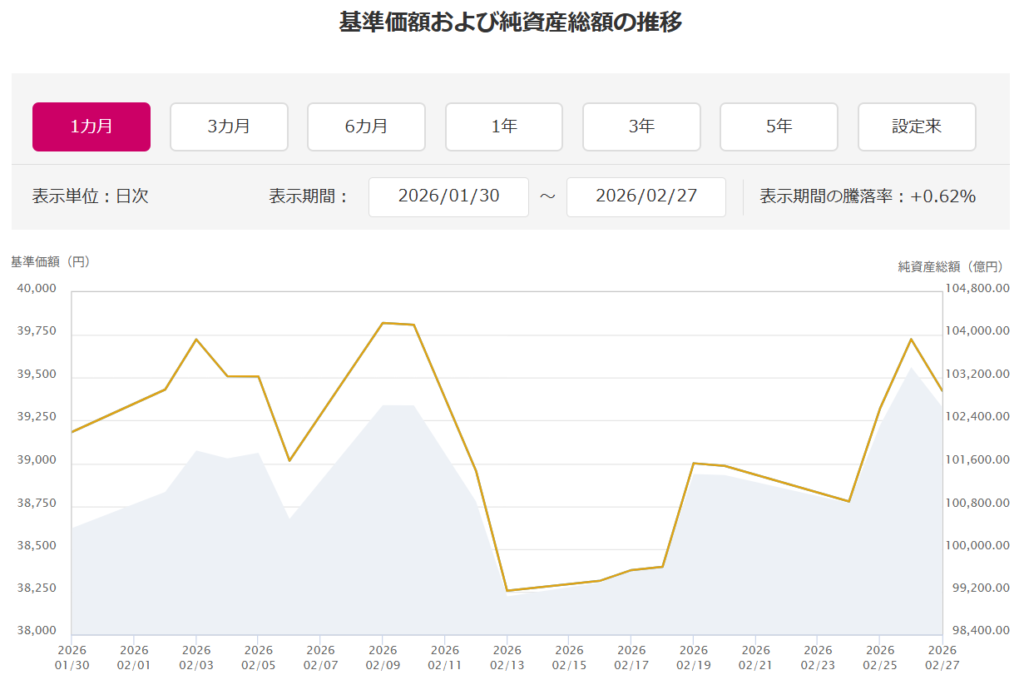Click the line peak at 02/26

click(x=911, y=339)
